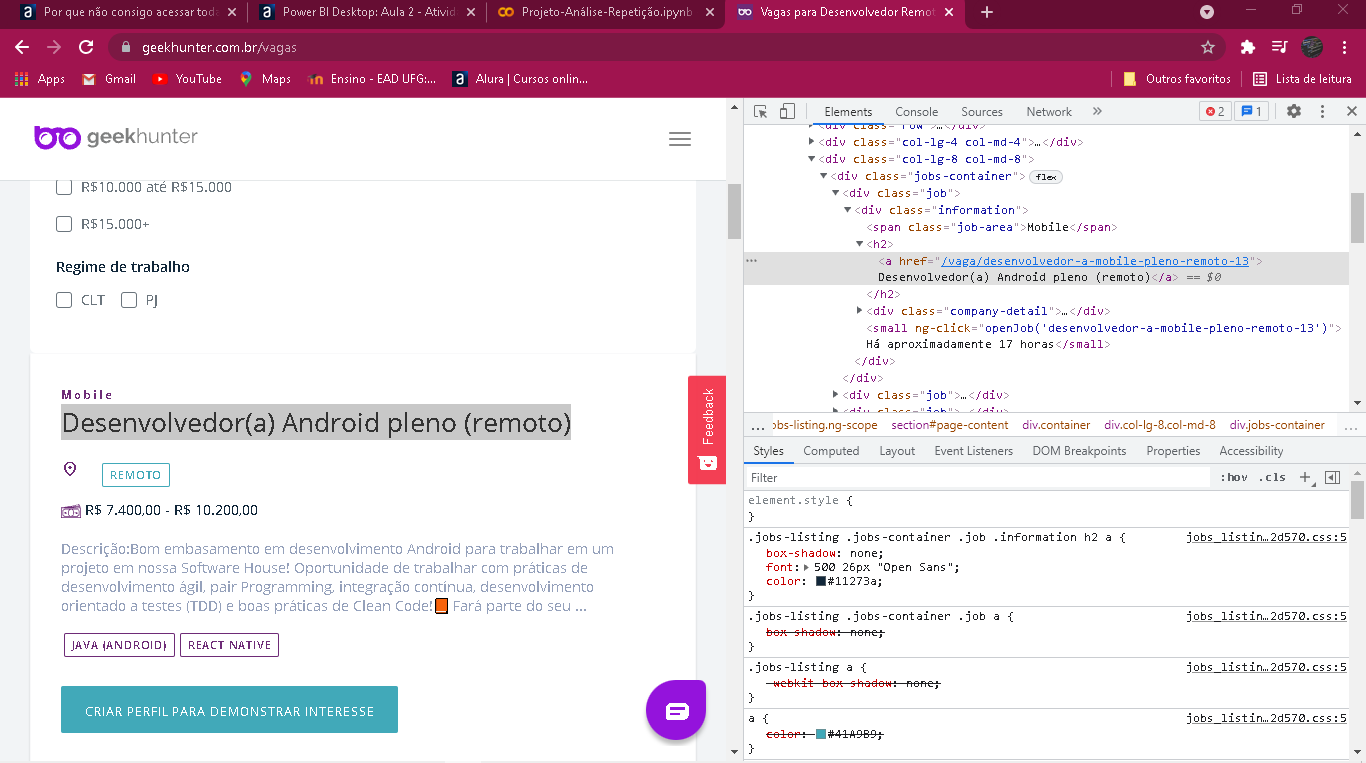Viewport: 1366px width, 763px height.
Task: Open the Computed styles tab
Action: click(831, 451)
